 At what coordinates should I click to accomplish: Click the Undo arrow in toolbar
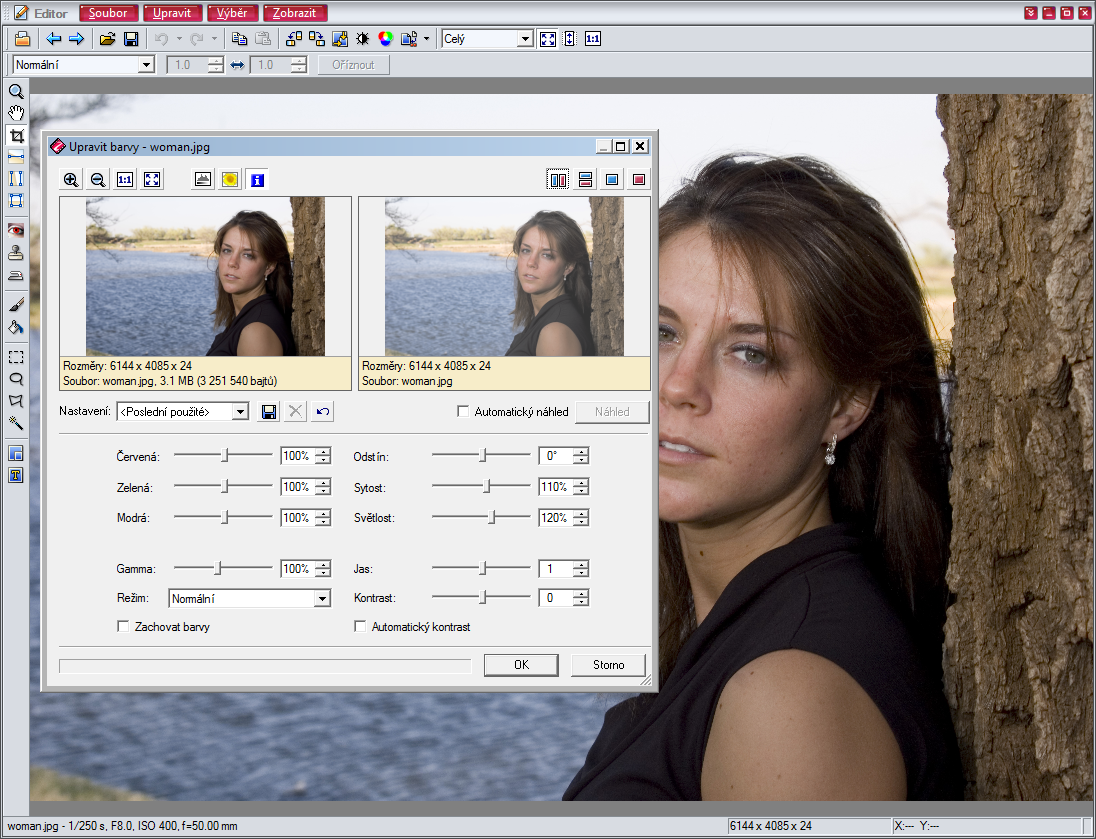[161, 39]
